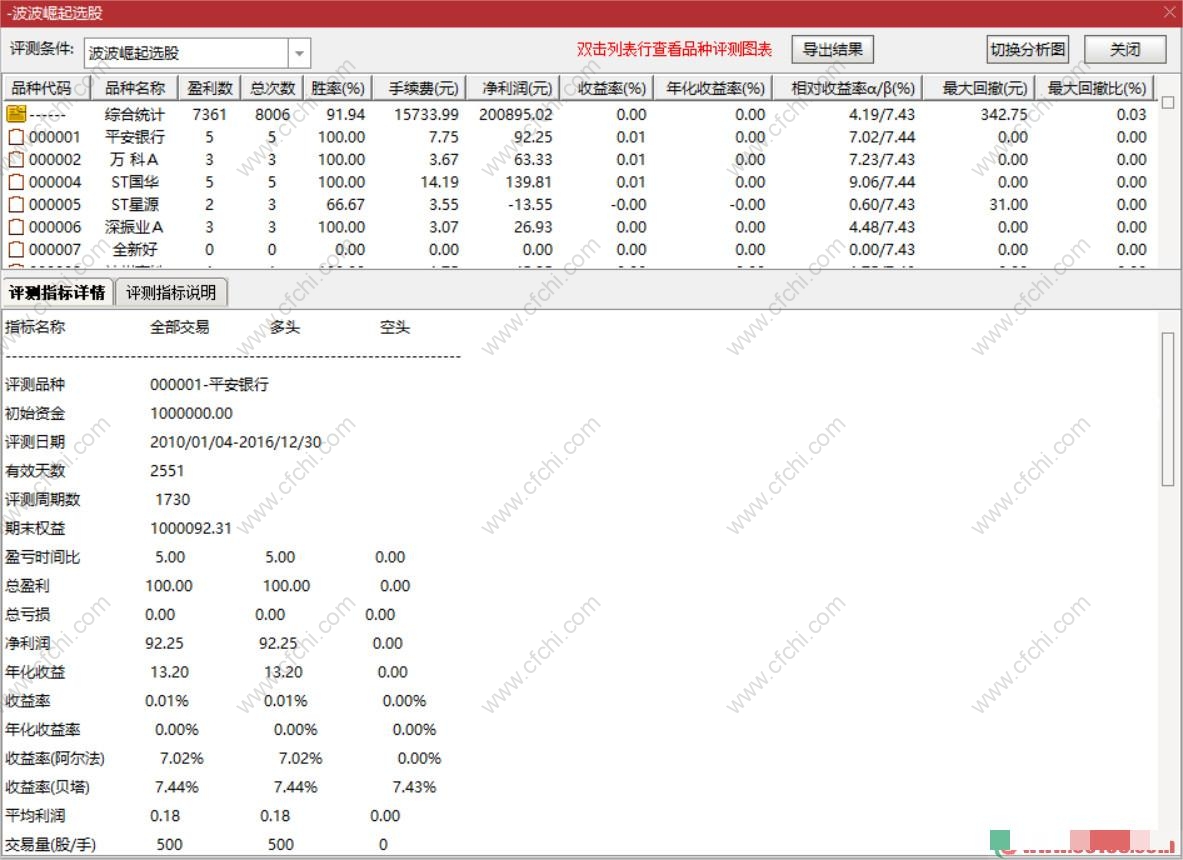Viewport: 1183px width, 860px height.
Task: Click the 收益率(贝塔) row label
Action: coord(48,787)
